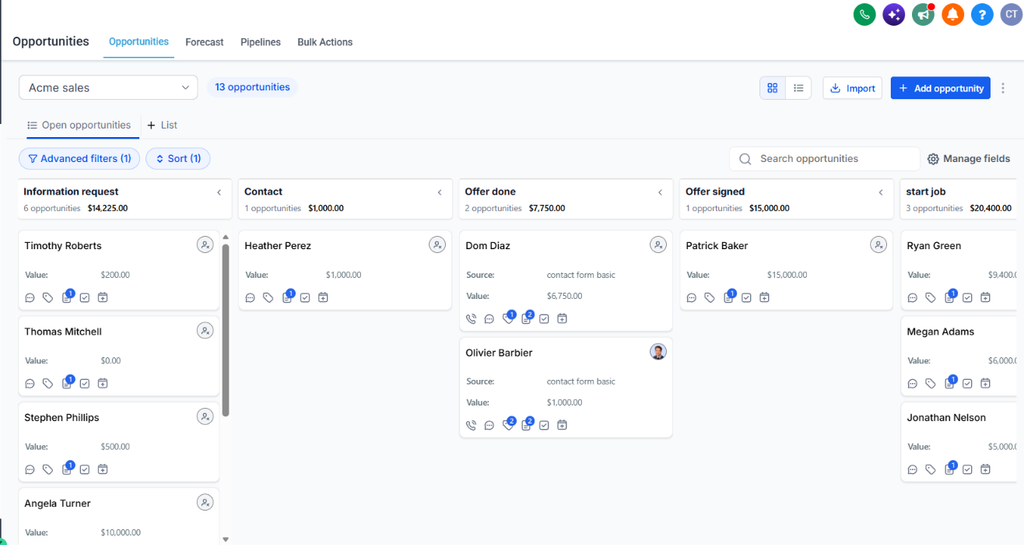Viewport: 1024px width, 545px height.
Task: Collapse the Offer signed column
Action: click(881, 193)
